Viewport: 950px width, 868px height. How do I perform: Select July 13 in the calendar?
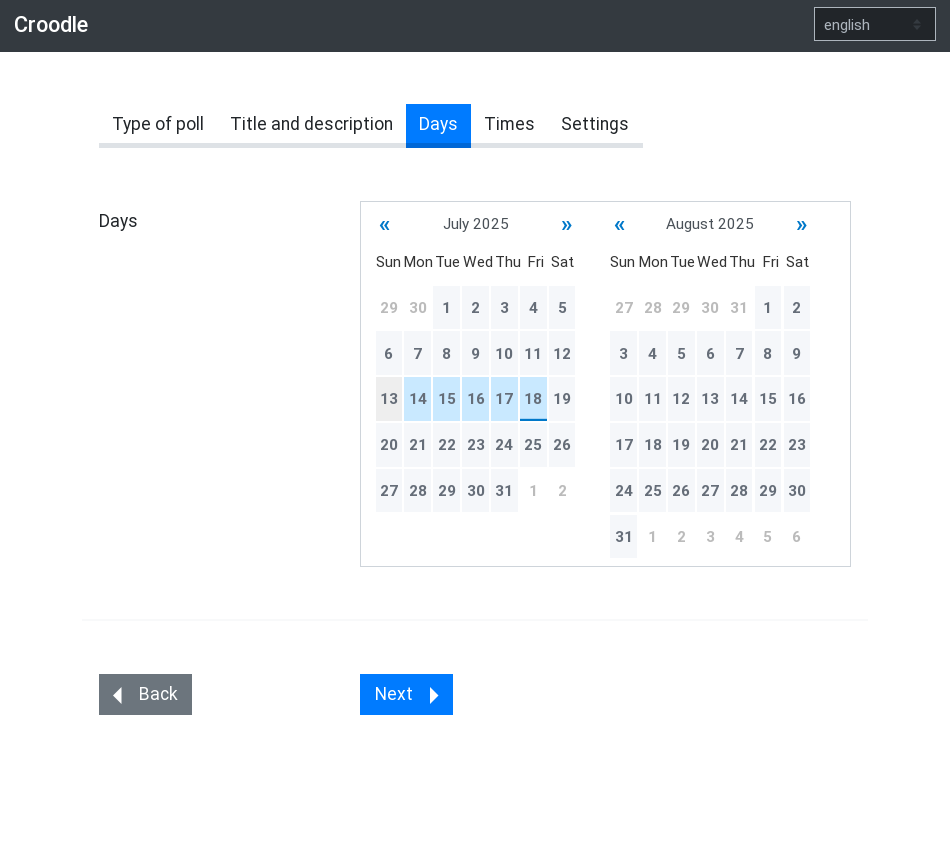coord(389,399)
